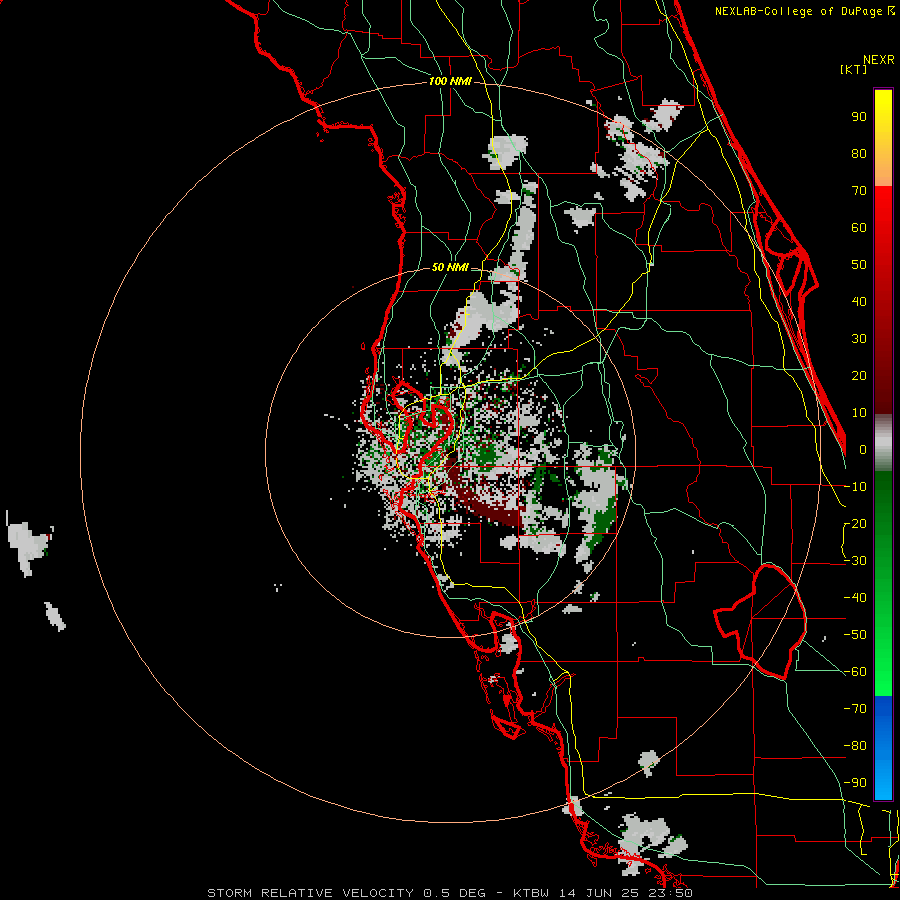Click the blue bottom segment of the color bar
The image size is (900, 900).
point(883,748)
